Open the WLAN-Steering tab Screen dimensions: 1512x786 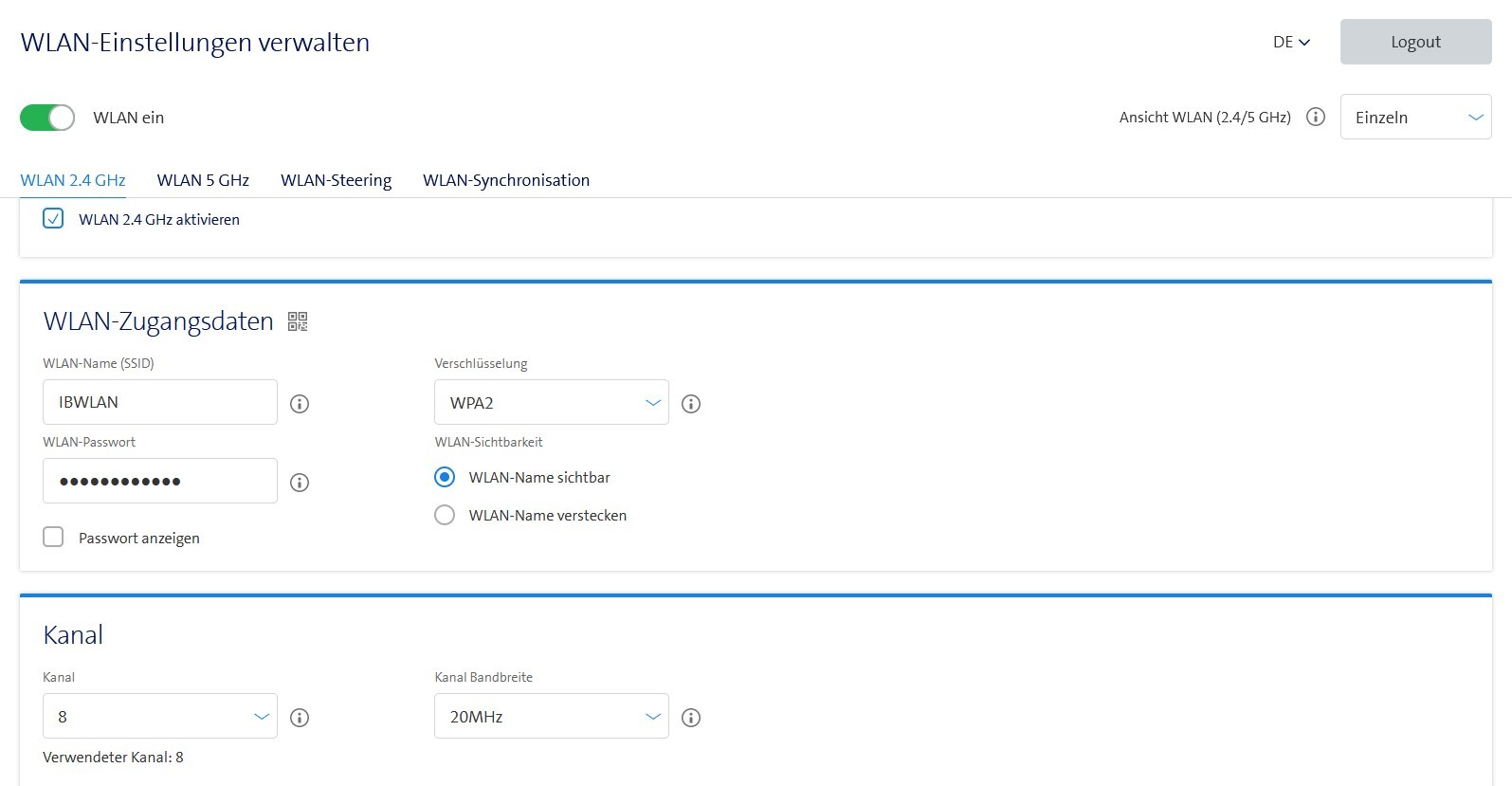pos(336,180)
